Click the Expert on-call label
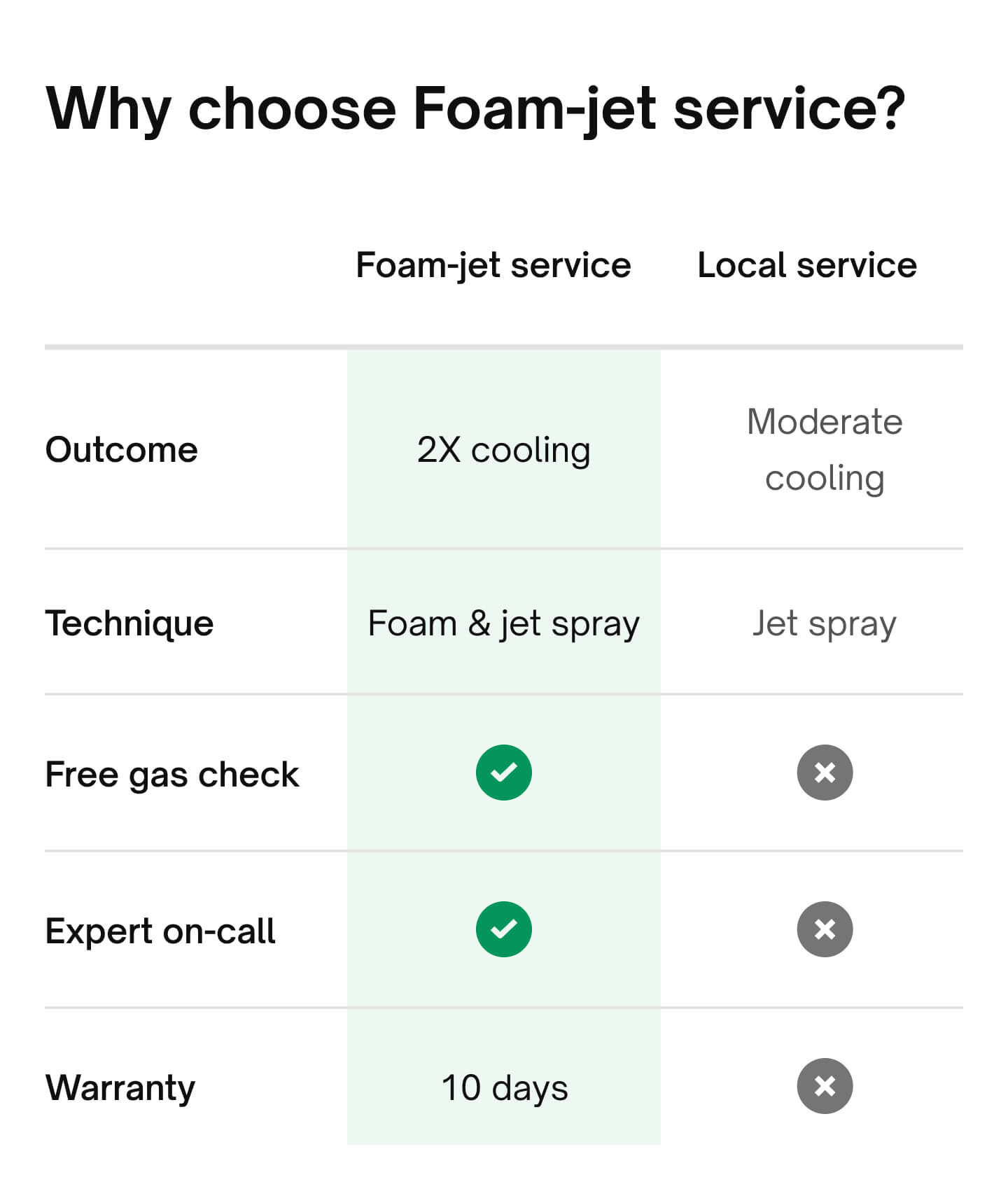 pos(160,931)
